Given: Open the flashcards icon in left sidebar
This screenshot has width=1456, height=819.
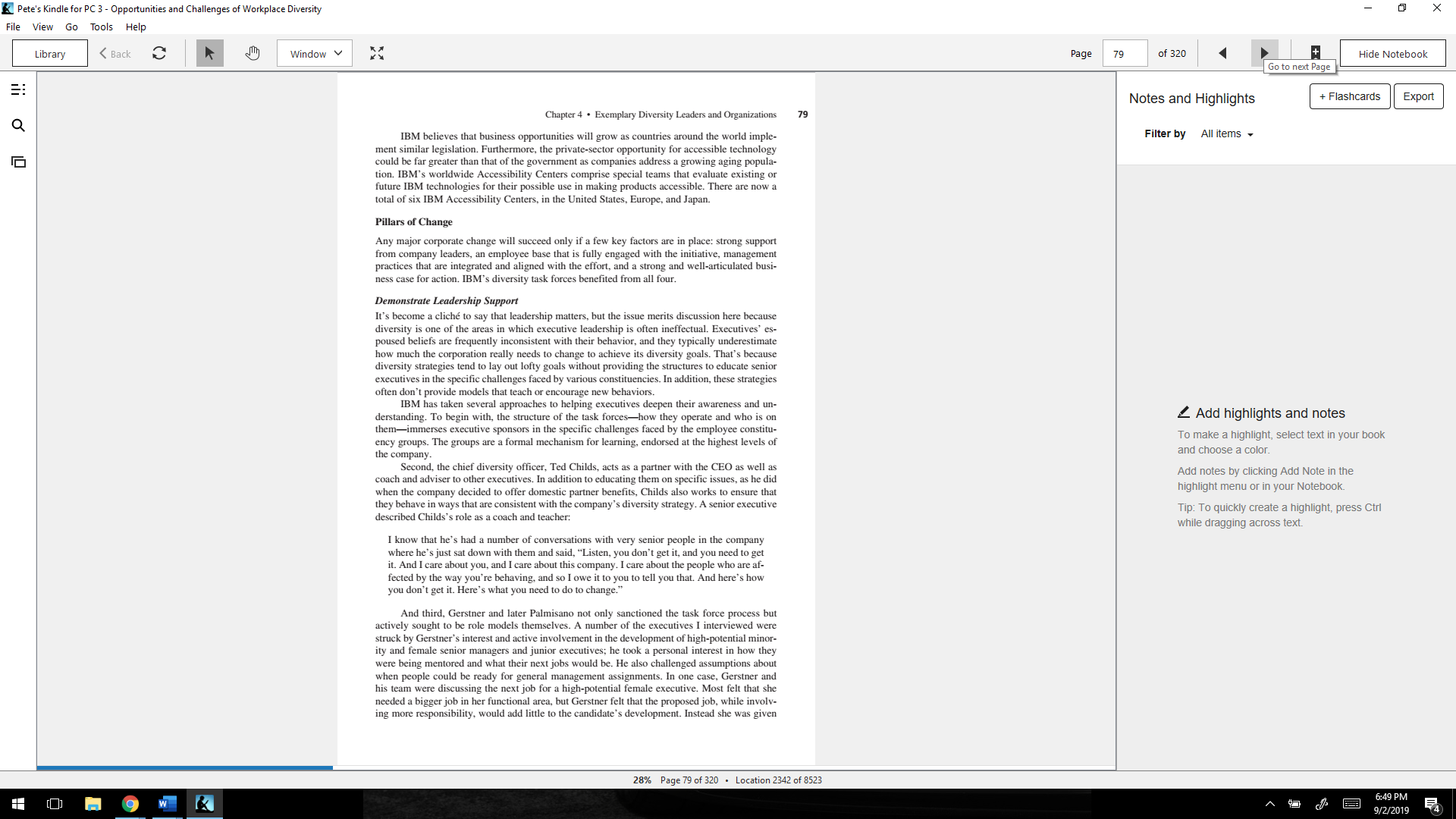Looking at the screenshot, I should 18,162.
